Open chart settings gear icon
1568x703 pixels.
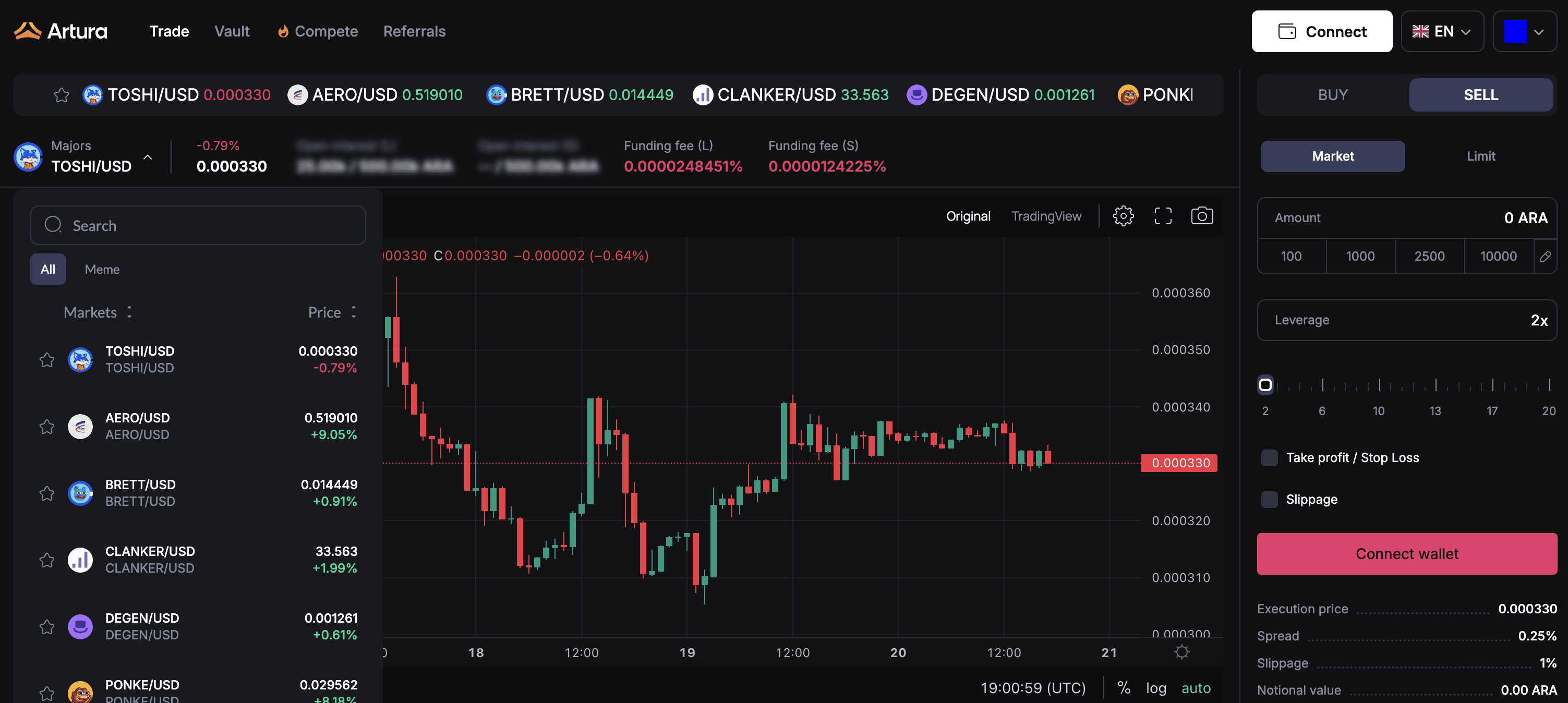[x=1123, y=216]
